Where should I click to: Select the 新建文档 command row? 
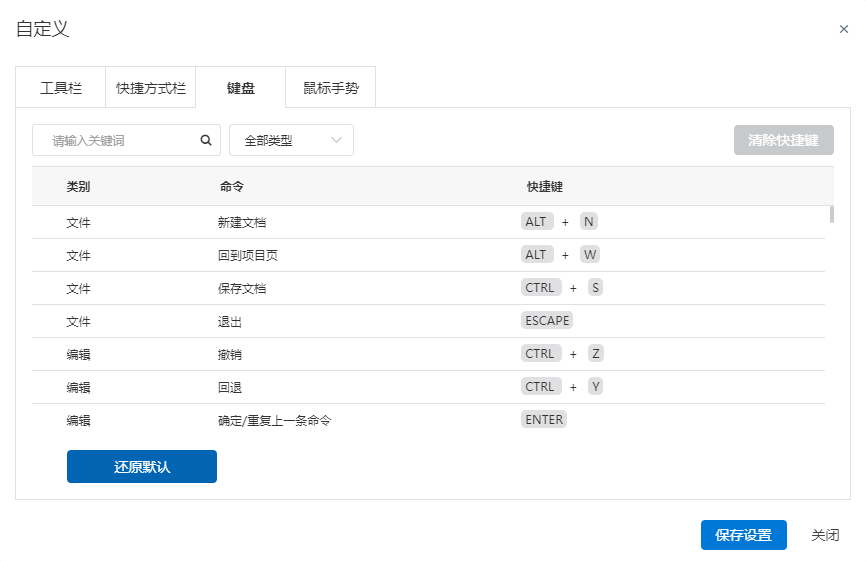point(429,222)
